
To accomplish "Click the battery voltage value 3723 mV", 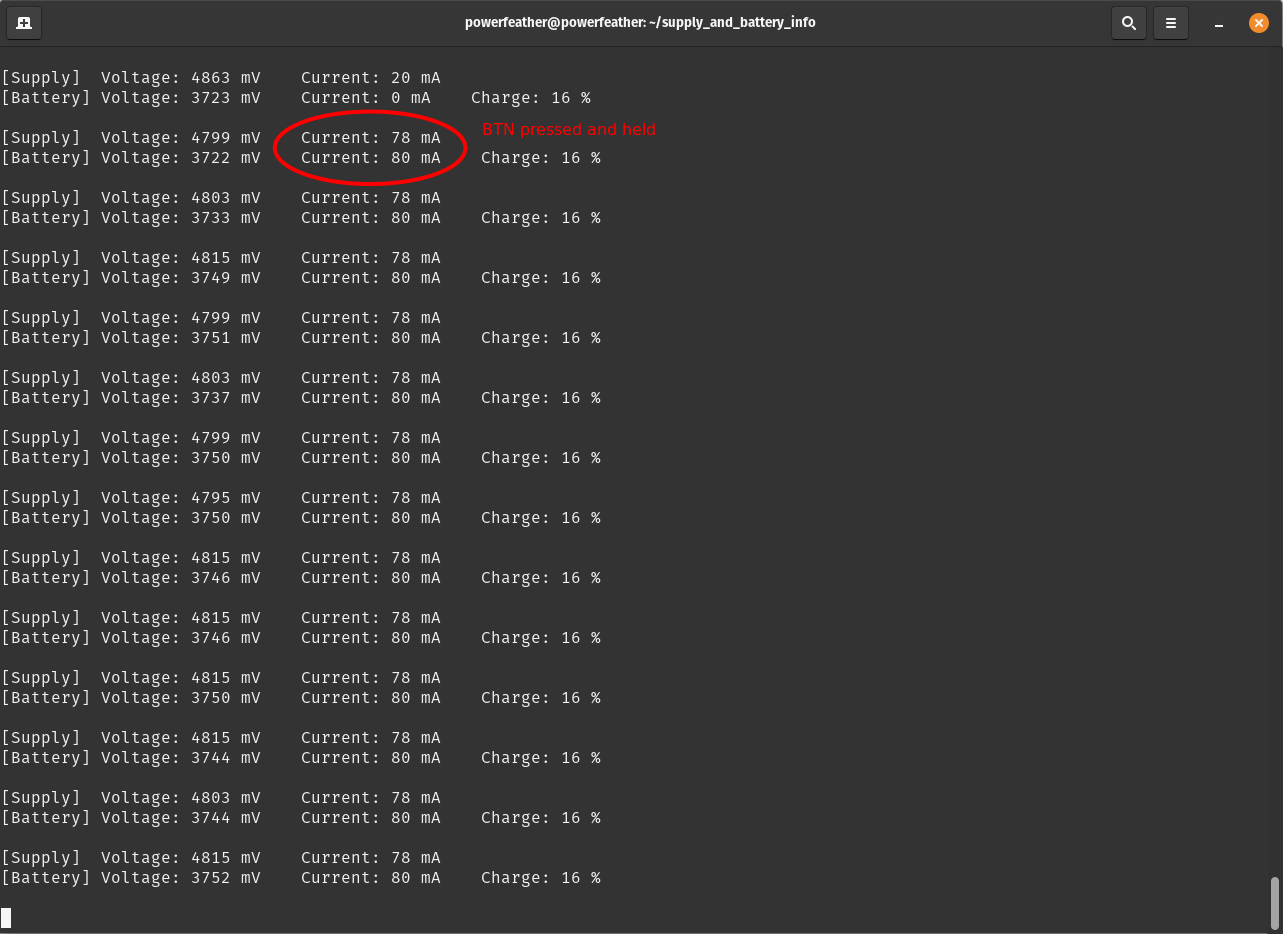I will 225,98.
